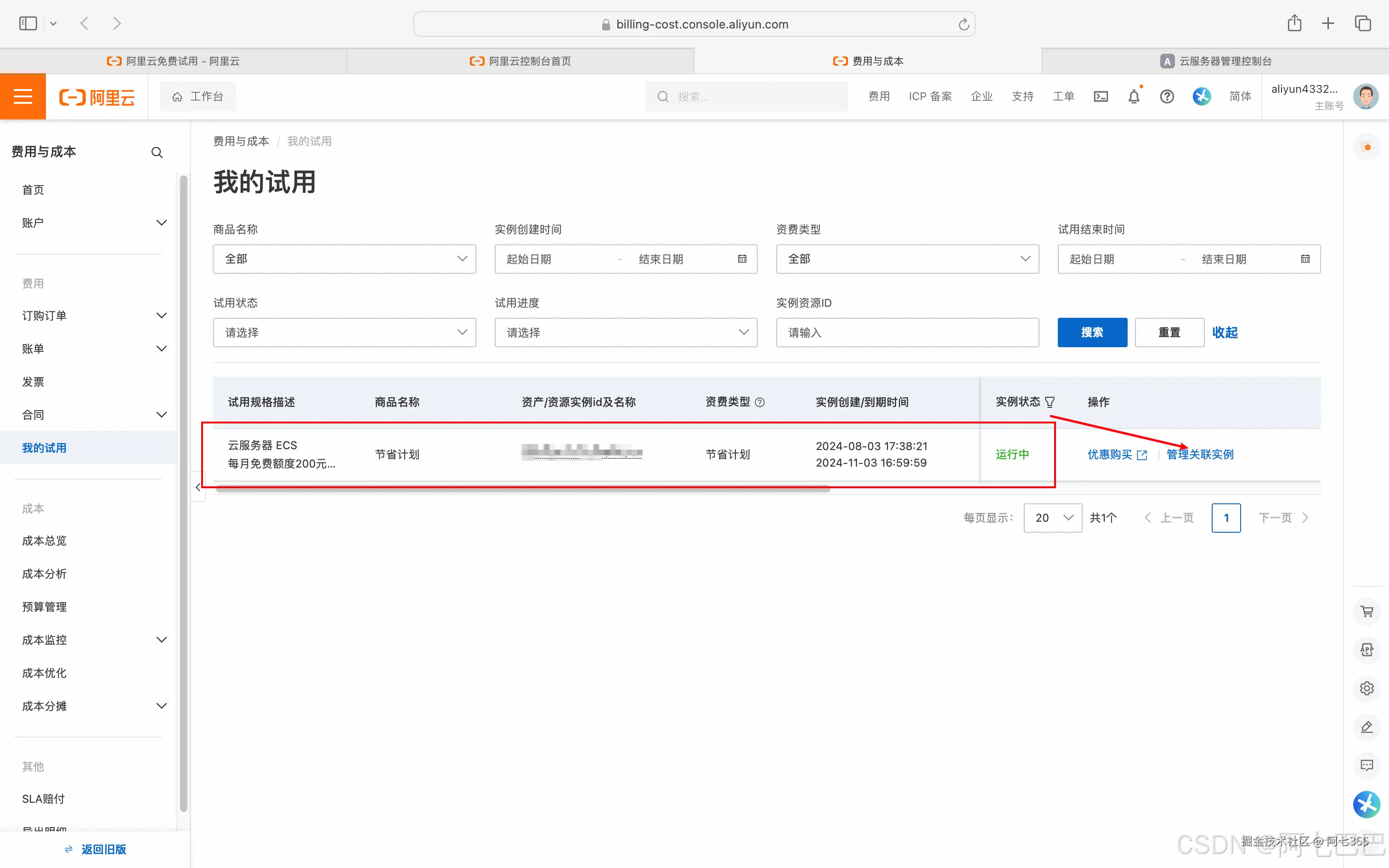This screenshot has height=868, width=1389.
Task: Open the hamburger product menu icon
Action: (23, 96)
